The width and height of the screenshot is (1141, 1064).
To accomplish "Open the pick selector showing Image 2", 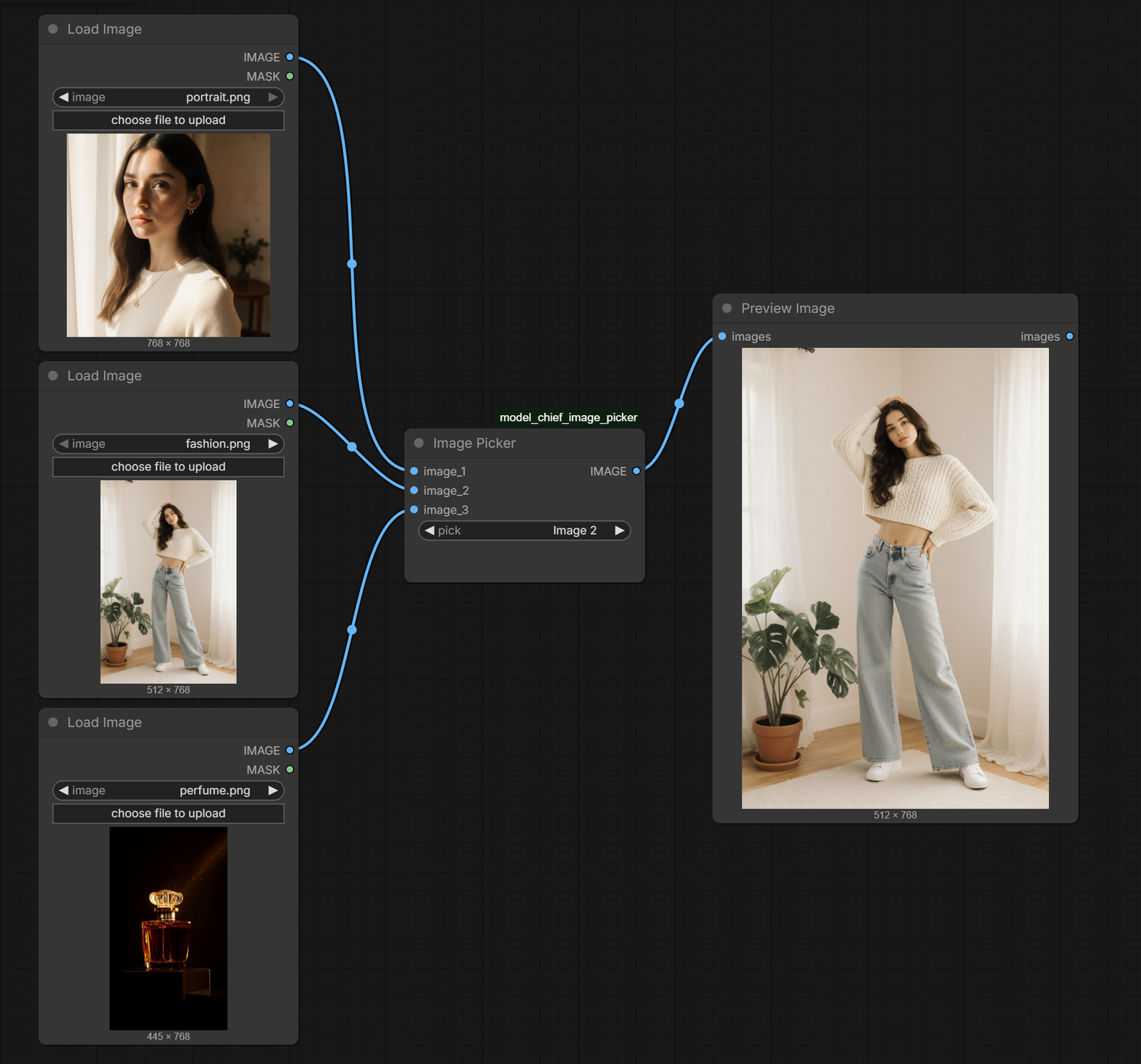I will [x=525, y=531].
